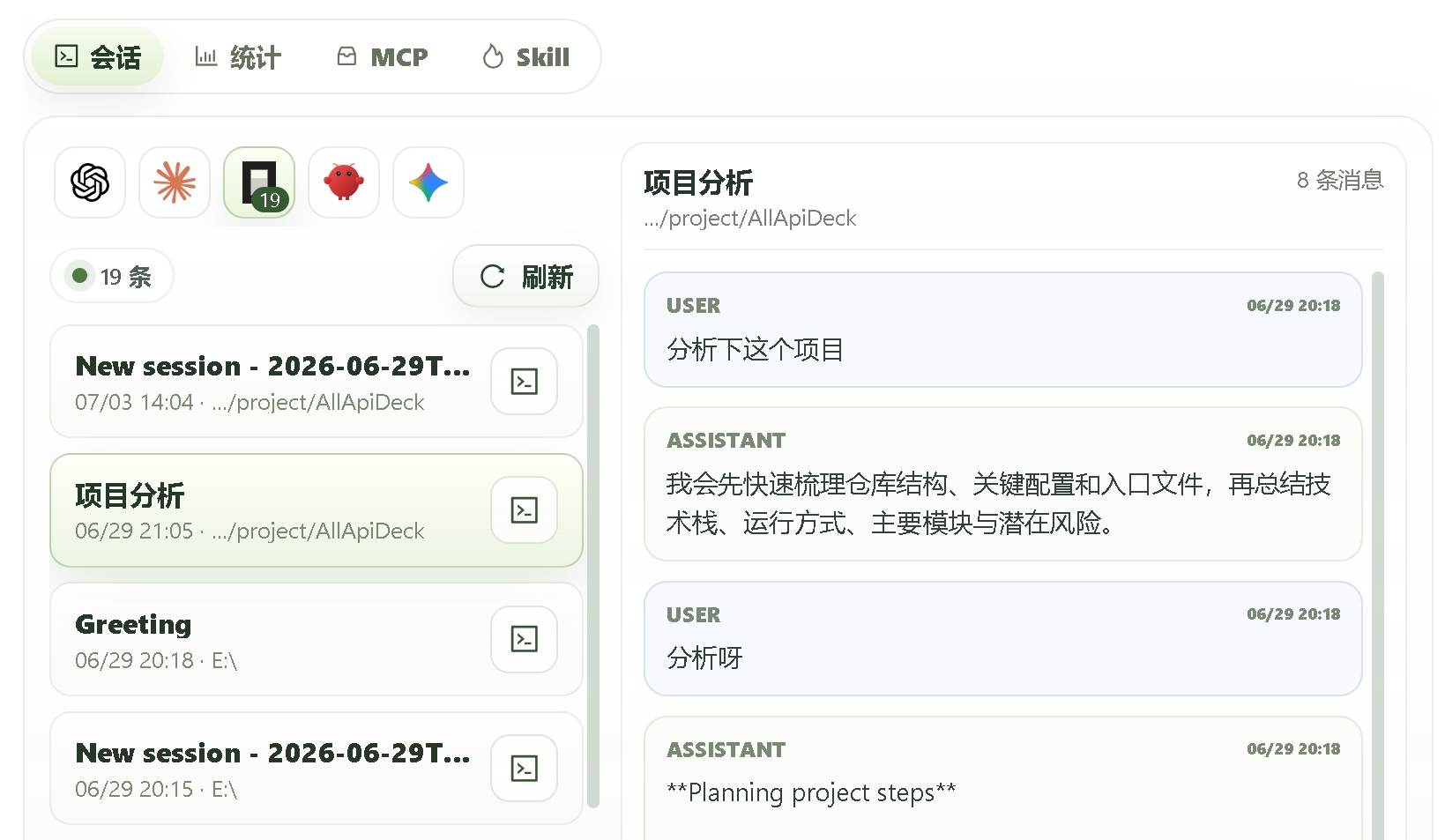The height and width of the screenshot is (840, 1445).
Task: Select the OpenAI provider icon
Action: [x=90, y=182]
